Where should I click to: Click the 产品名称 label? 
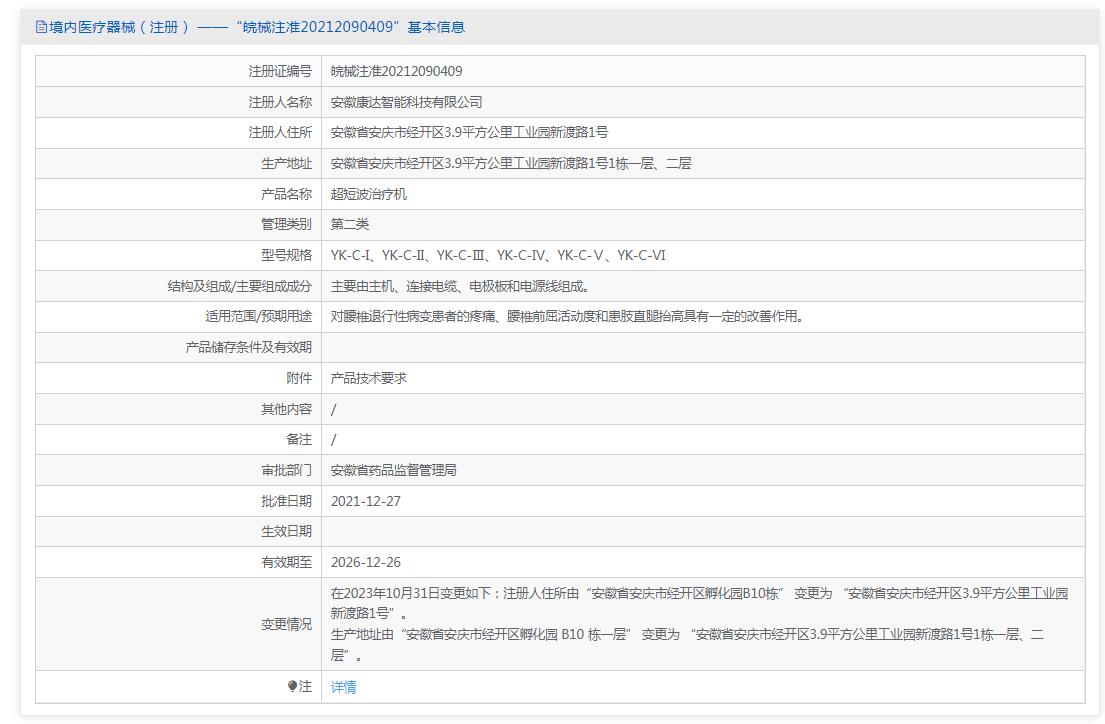coord(286,194)
